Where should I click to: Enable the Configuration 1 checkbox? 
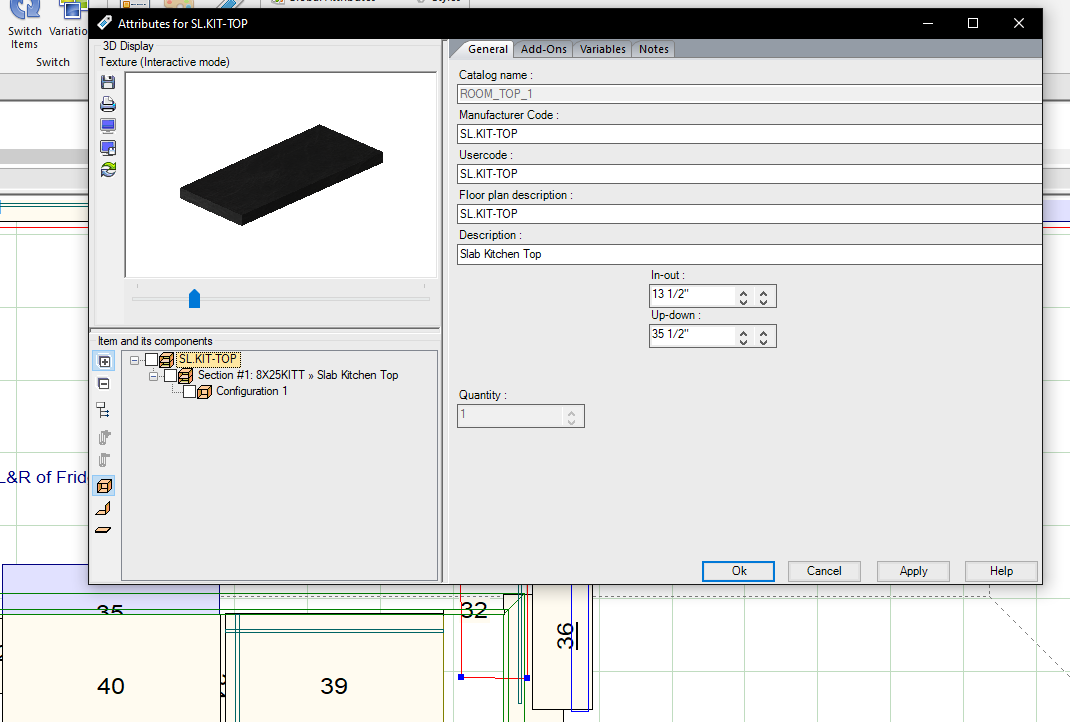click(189, 392)
